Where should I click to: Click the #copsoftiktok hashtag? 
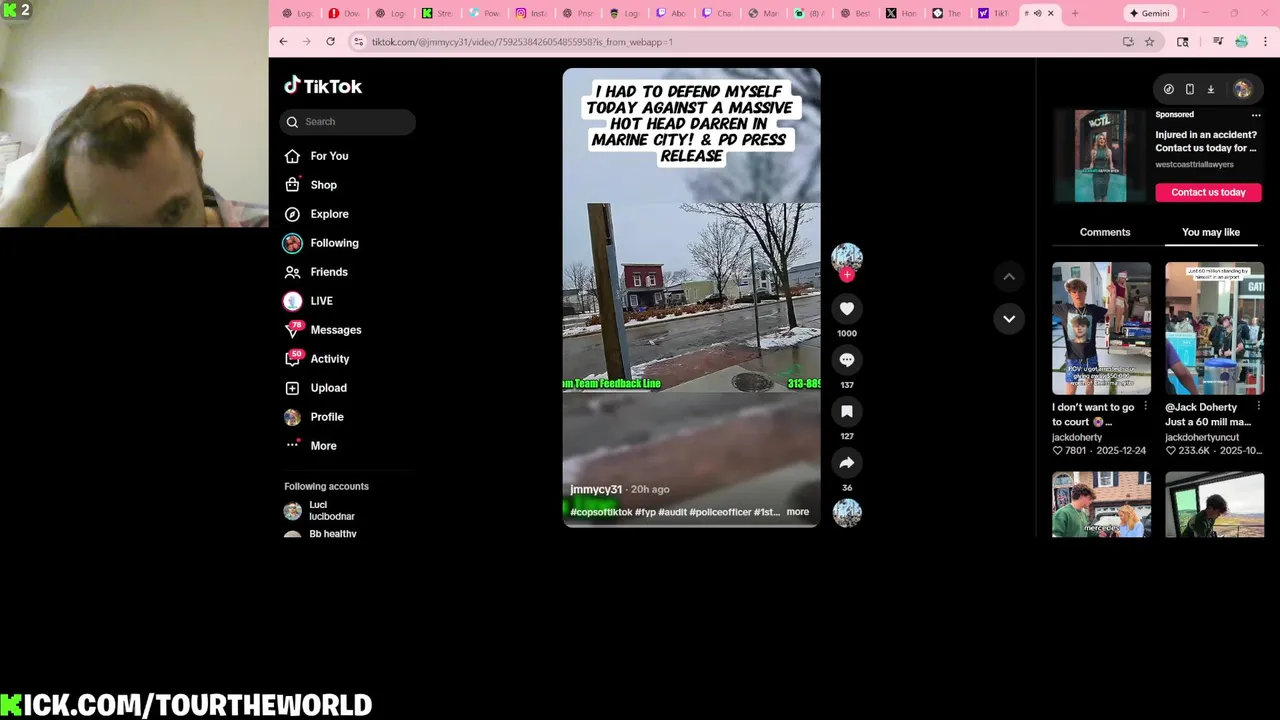[601, 512]
